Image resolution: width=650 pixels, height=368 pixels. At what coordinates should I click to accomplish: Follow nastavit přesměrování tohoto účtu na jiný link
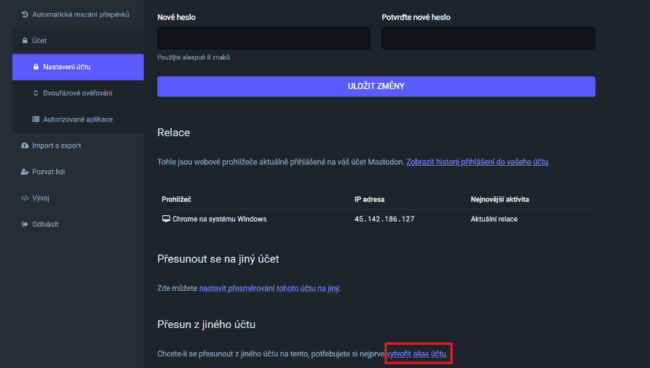[269, 288]
